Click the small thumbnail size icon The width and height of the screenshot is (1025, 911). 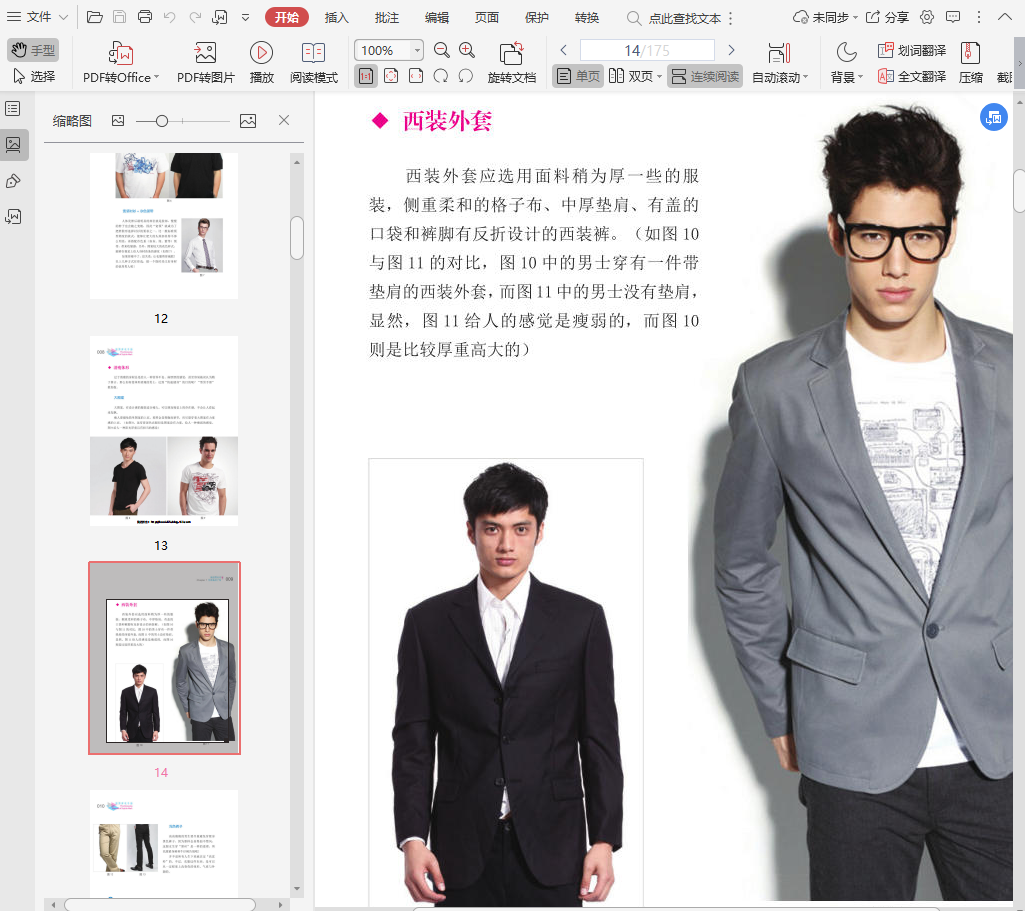(118, 121)
